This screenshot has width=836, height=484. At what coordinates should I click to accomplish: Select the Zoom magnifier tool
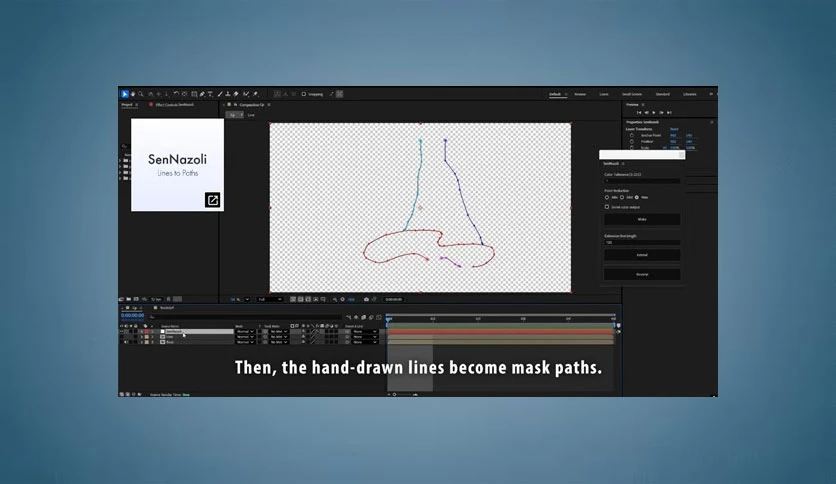point(141,94)
